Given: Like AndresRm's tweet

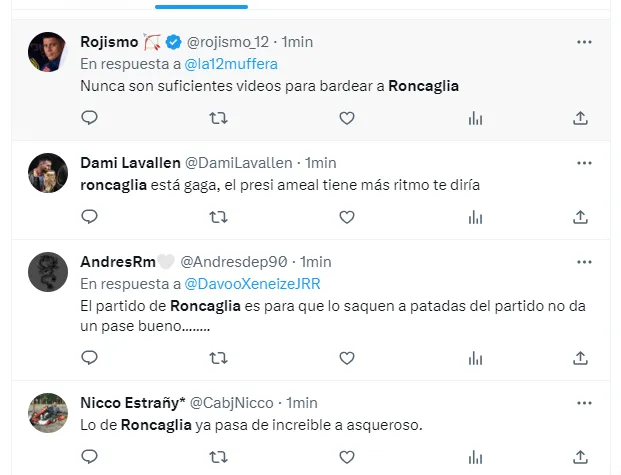Looking at the screenshot, I should (x=346, y=356).
